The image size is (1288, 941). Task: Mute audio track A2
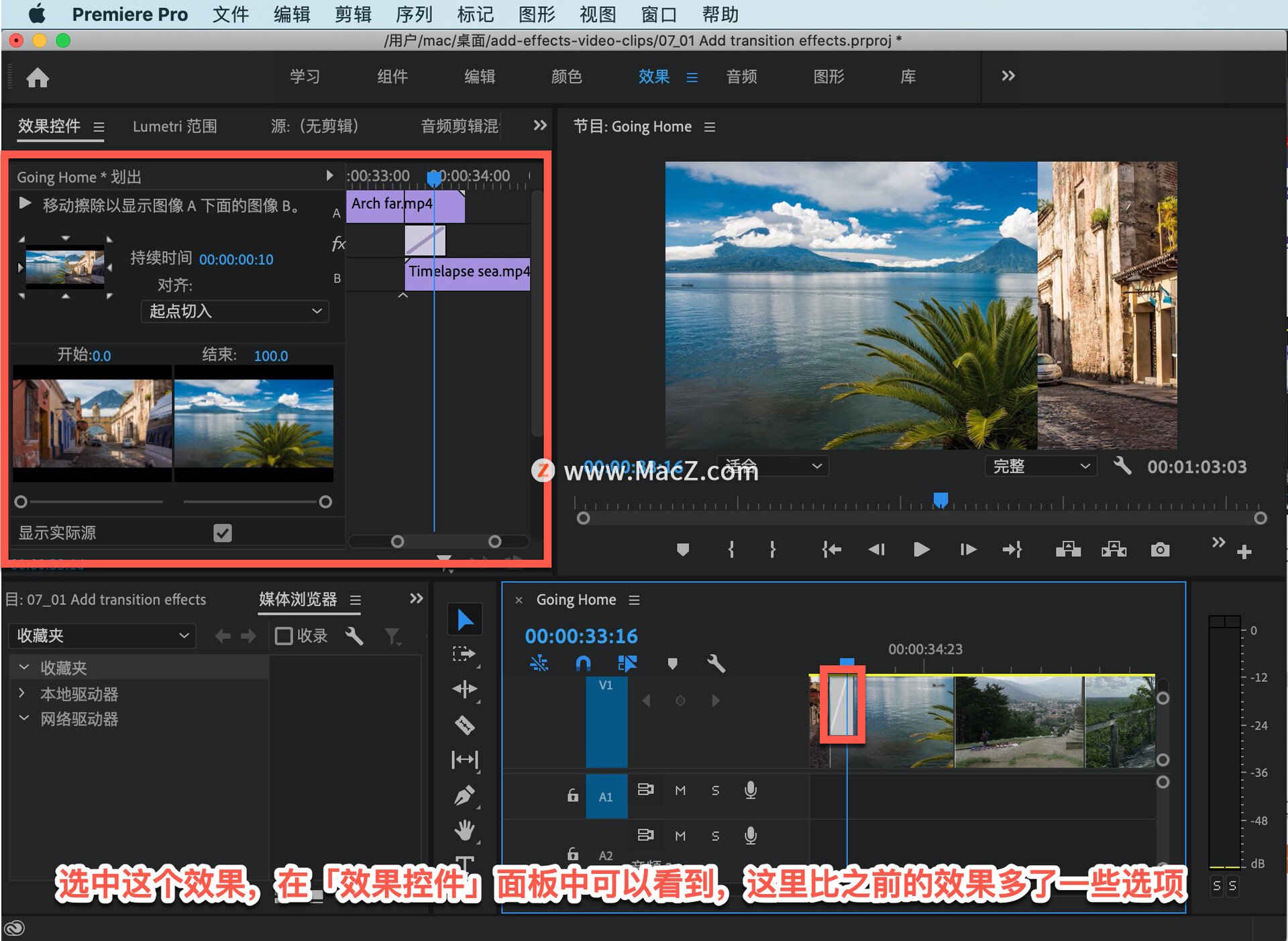[x=680, y=836]
